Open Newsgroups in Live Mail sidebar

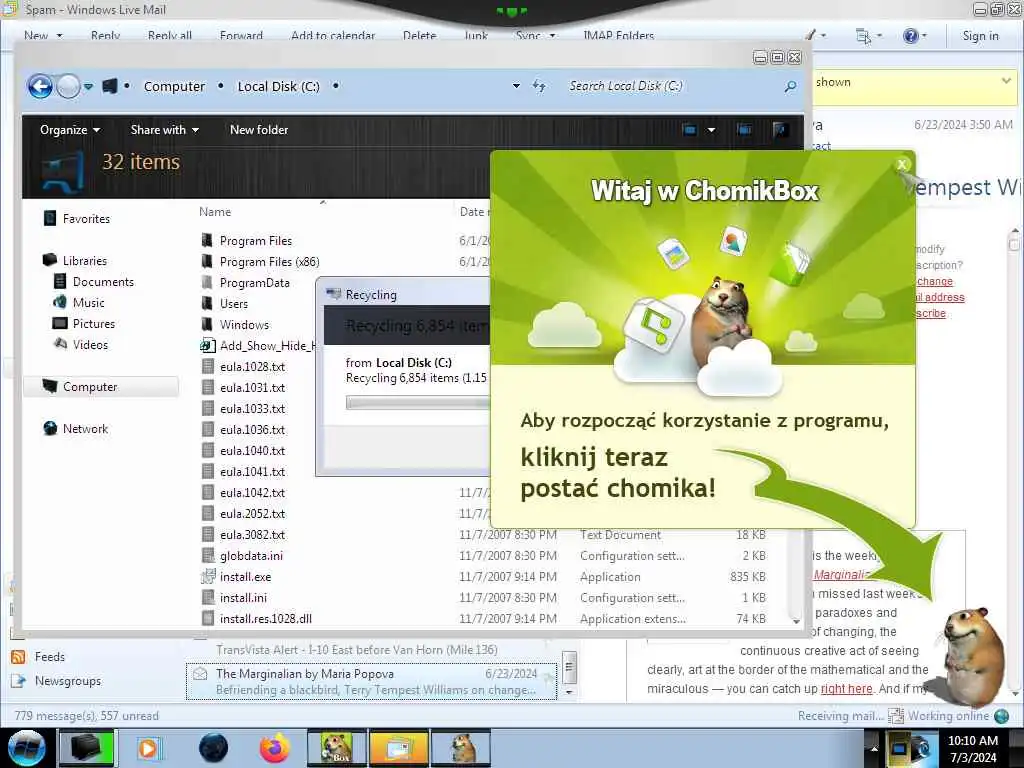tap(68, 681)
